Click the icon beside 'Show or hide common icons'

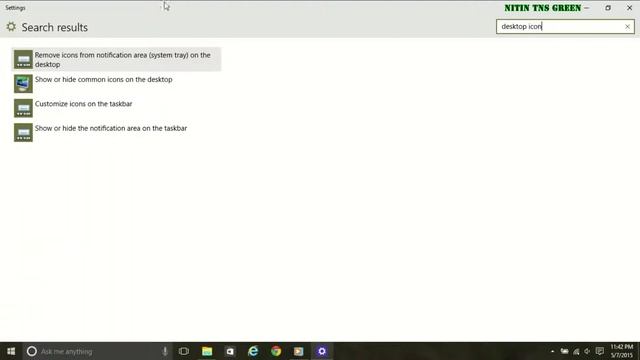click(23, 84)
